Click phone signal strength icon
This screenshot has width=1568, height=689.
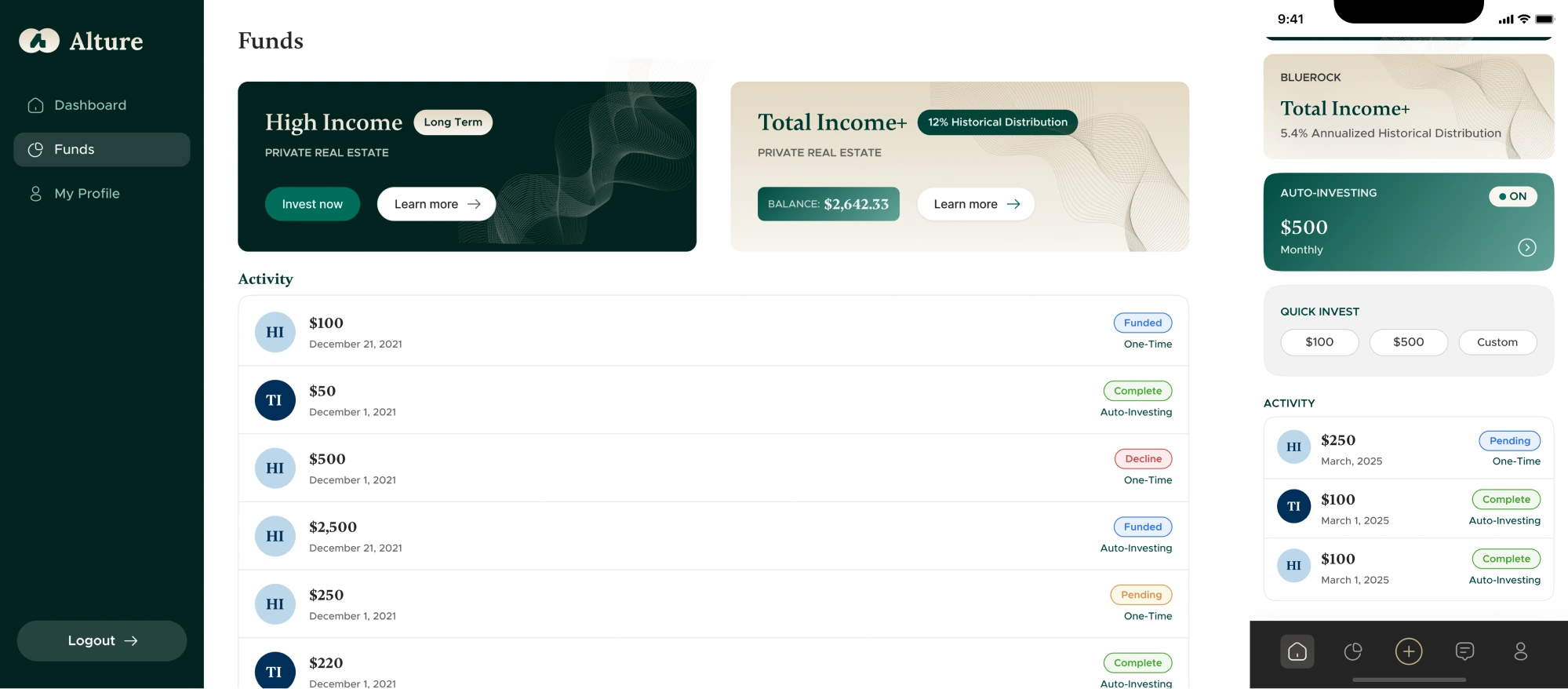[1506, 19]
